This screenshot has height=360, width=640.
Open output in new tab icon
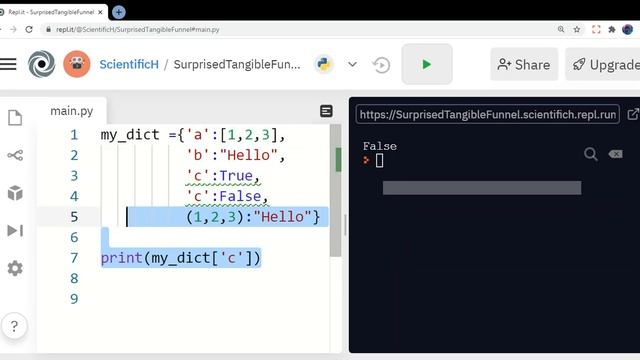pos(633,114)
